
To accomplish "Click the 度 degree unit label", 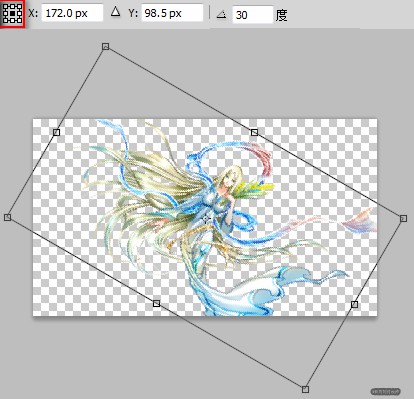I will tap(281, 15).
